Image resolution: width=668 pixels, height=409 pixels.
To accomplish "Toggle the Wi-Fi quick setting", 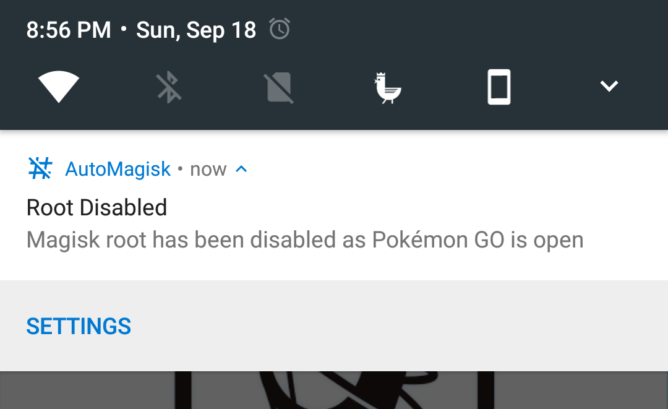I will tap(59, 87).
